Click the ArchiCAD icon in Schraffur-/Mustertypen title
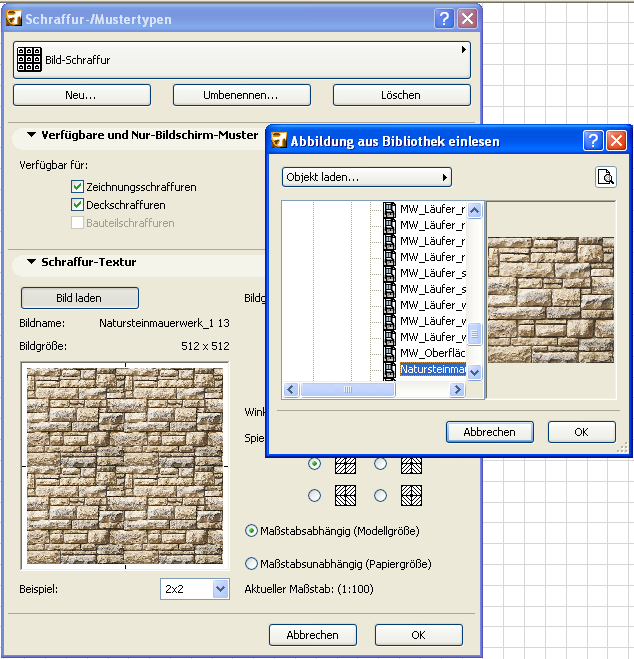 (14, 18)
